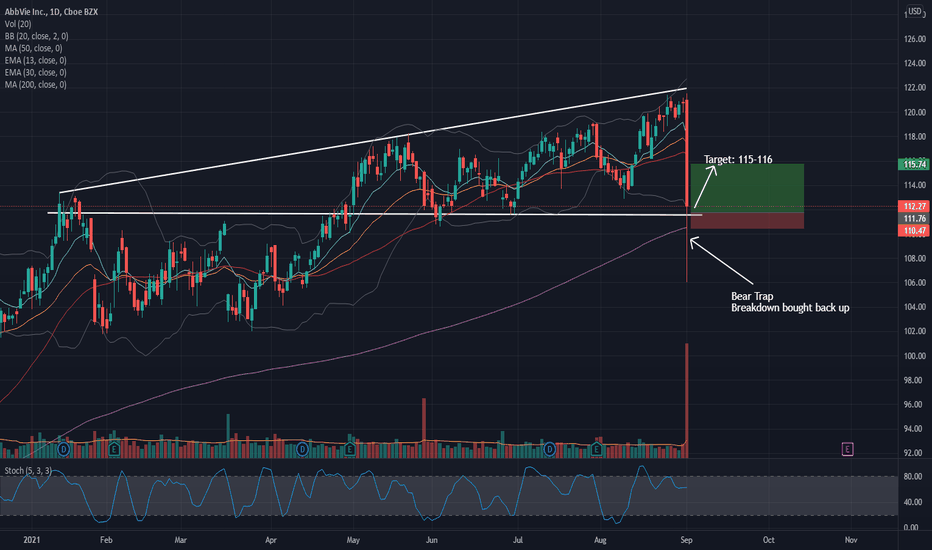The width and height of the screenshot is (932, 550).
Task: Click the earnings marker in early February
Action: [x=114, y=450]
